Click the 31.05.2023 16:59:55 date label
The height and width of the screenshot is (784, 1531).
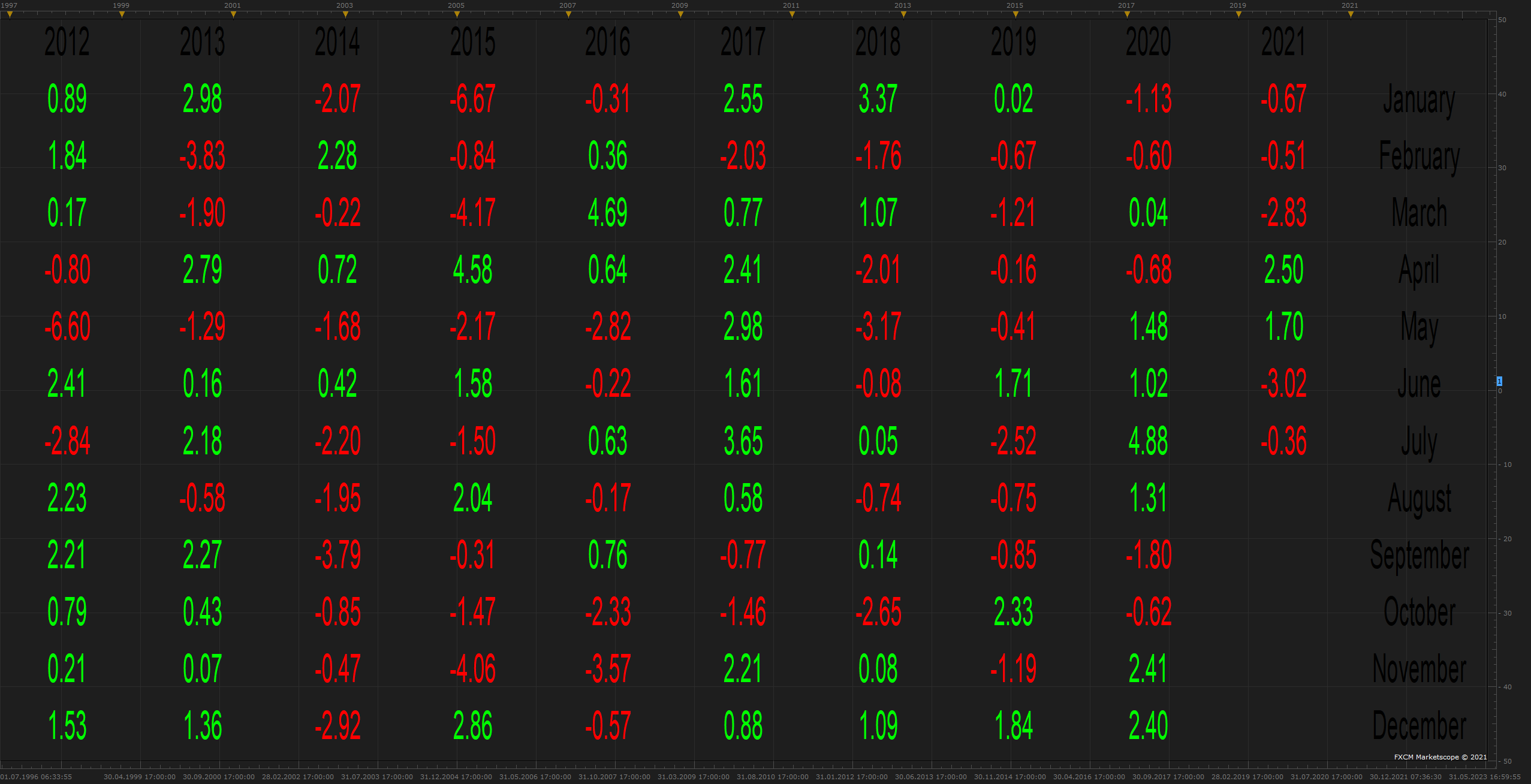1485,777
